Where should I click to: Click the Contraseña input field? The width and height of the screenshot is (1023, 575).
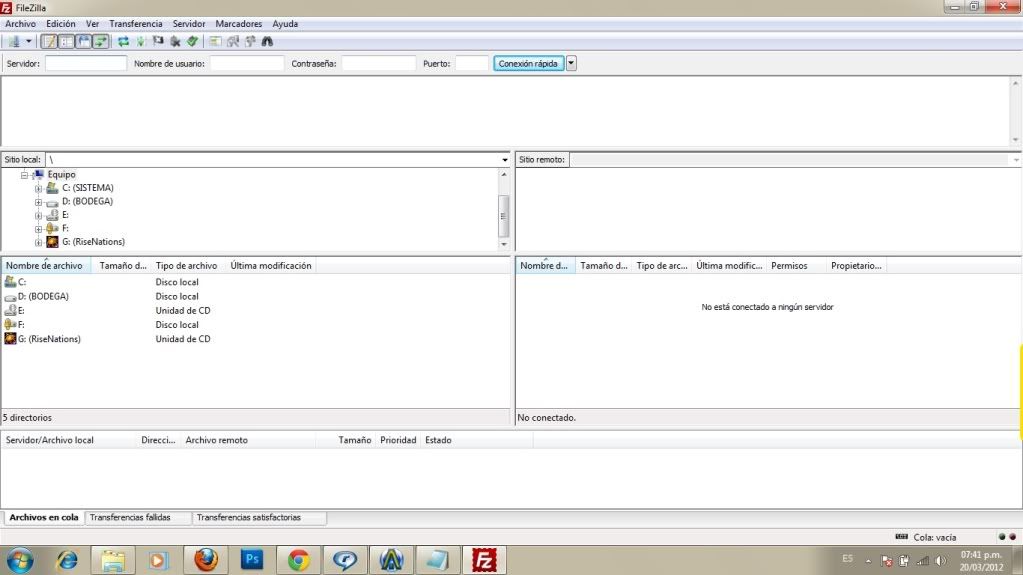coord(378,63)
